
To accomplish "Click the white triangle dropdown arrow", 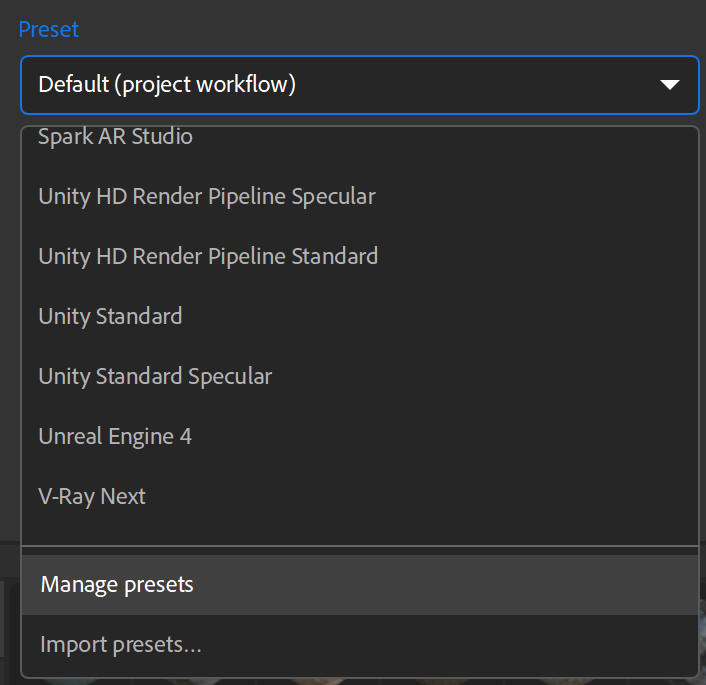I will pyautogui.click(x=670, y=85).
